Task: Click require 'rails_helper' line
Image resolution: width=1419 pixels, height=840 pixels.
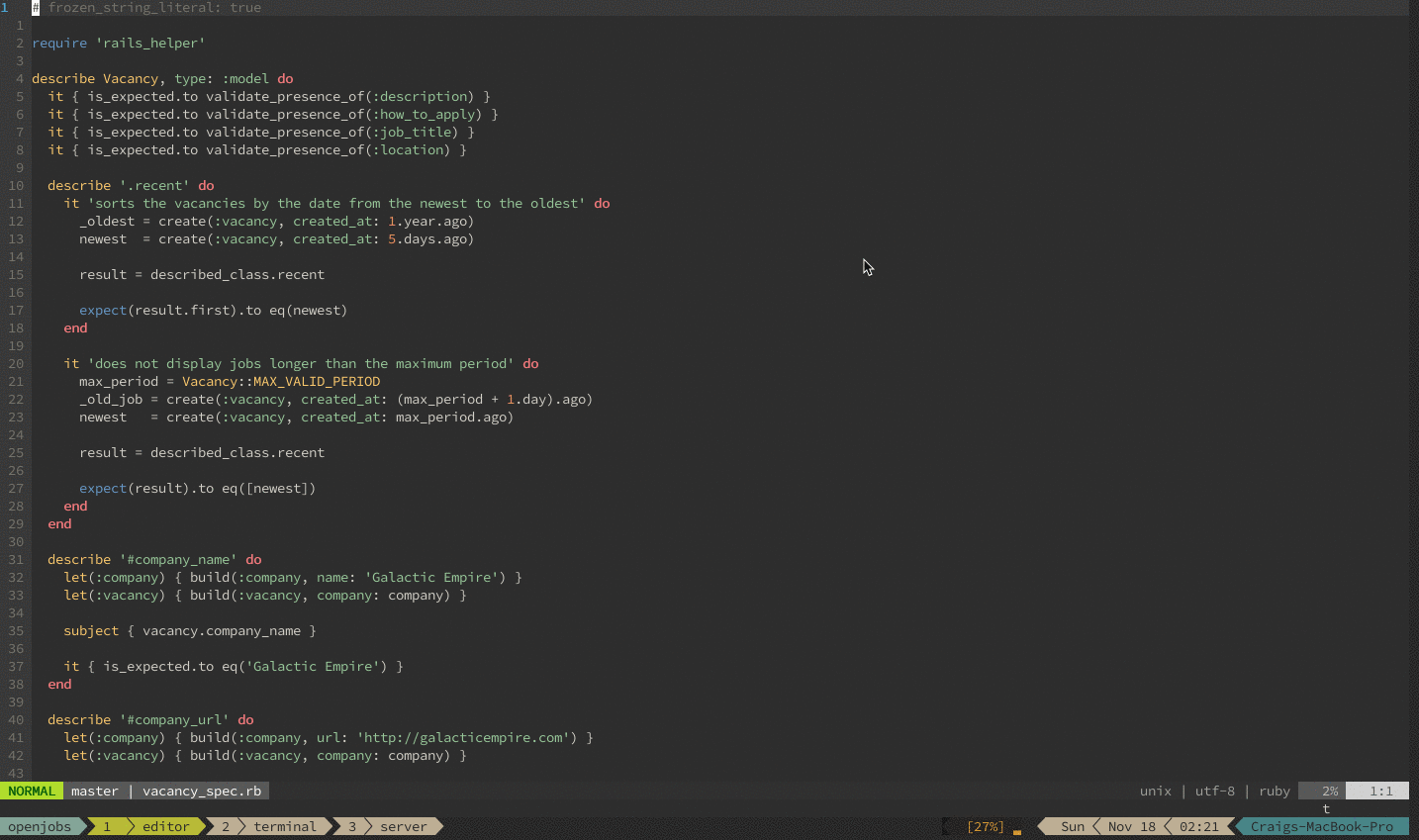Action: pos(119,44)
